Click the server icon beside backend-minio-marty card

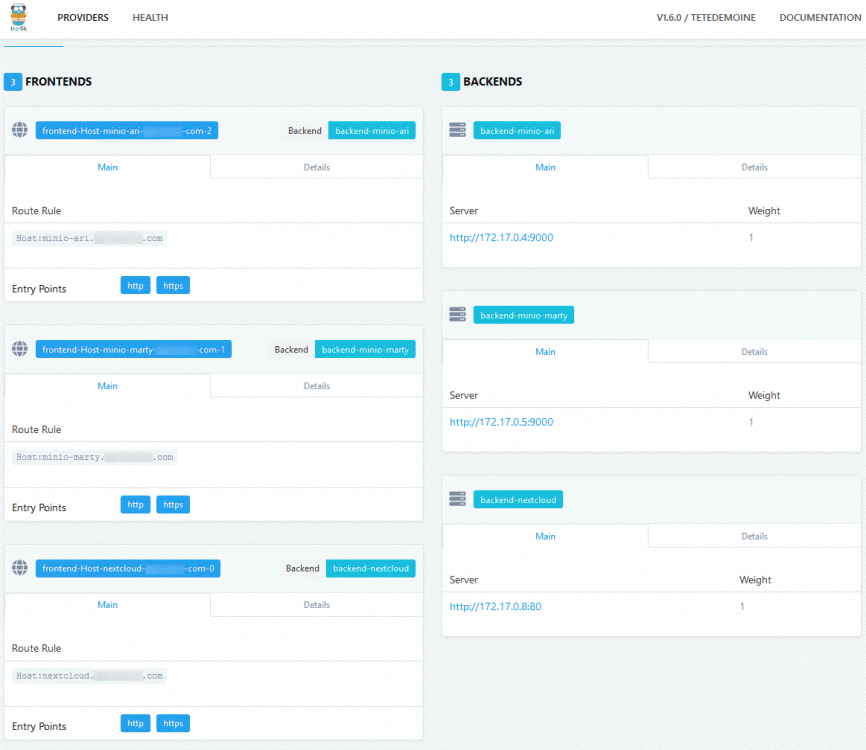click(457, 314)
